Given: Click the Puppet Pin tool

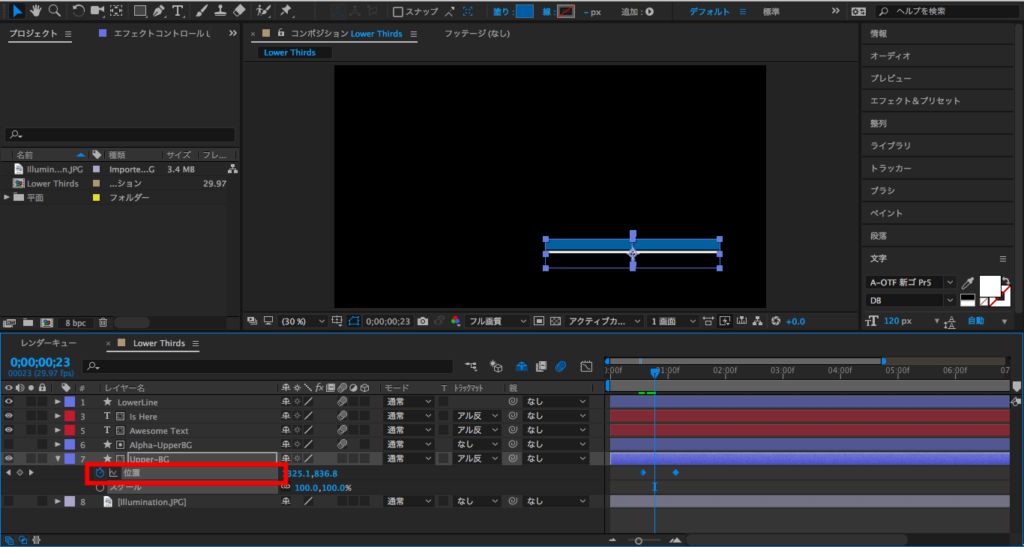Looking at the screenshot, I should (x=287, y=11).
